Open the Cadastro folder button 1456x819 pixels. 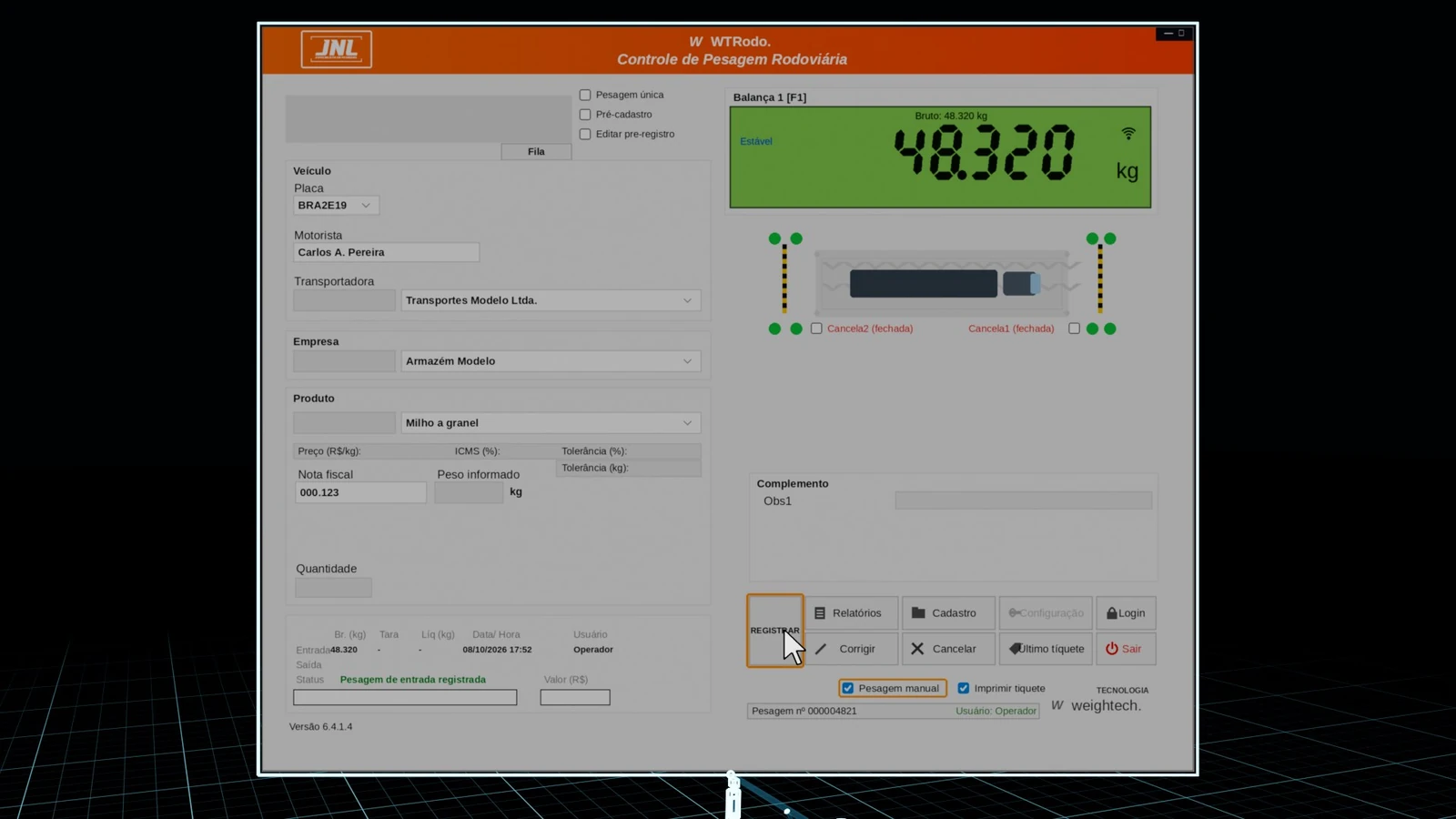(948, 613)
